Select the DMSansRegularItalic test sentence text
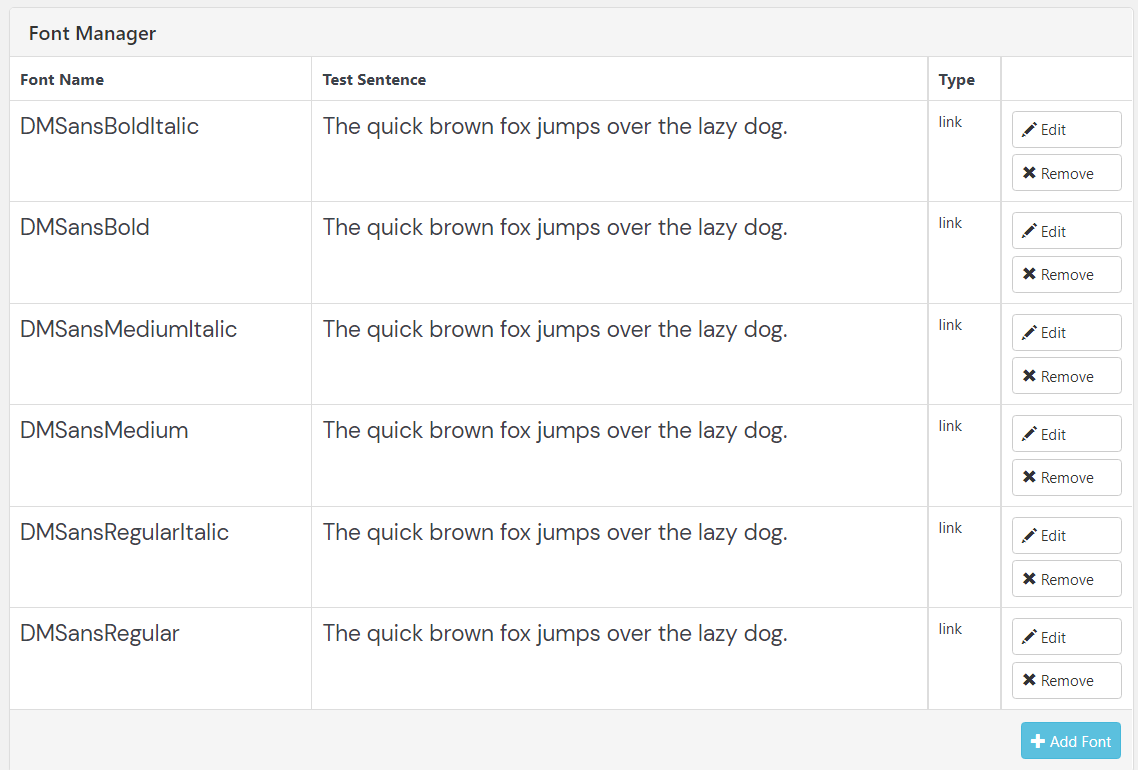 555,532
